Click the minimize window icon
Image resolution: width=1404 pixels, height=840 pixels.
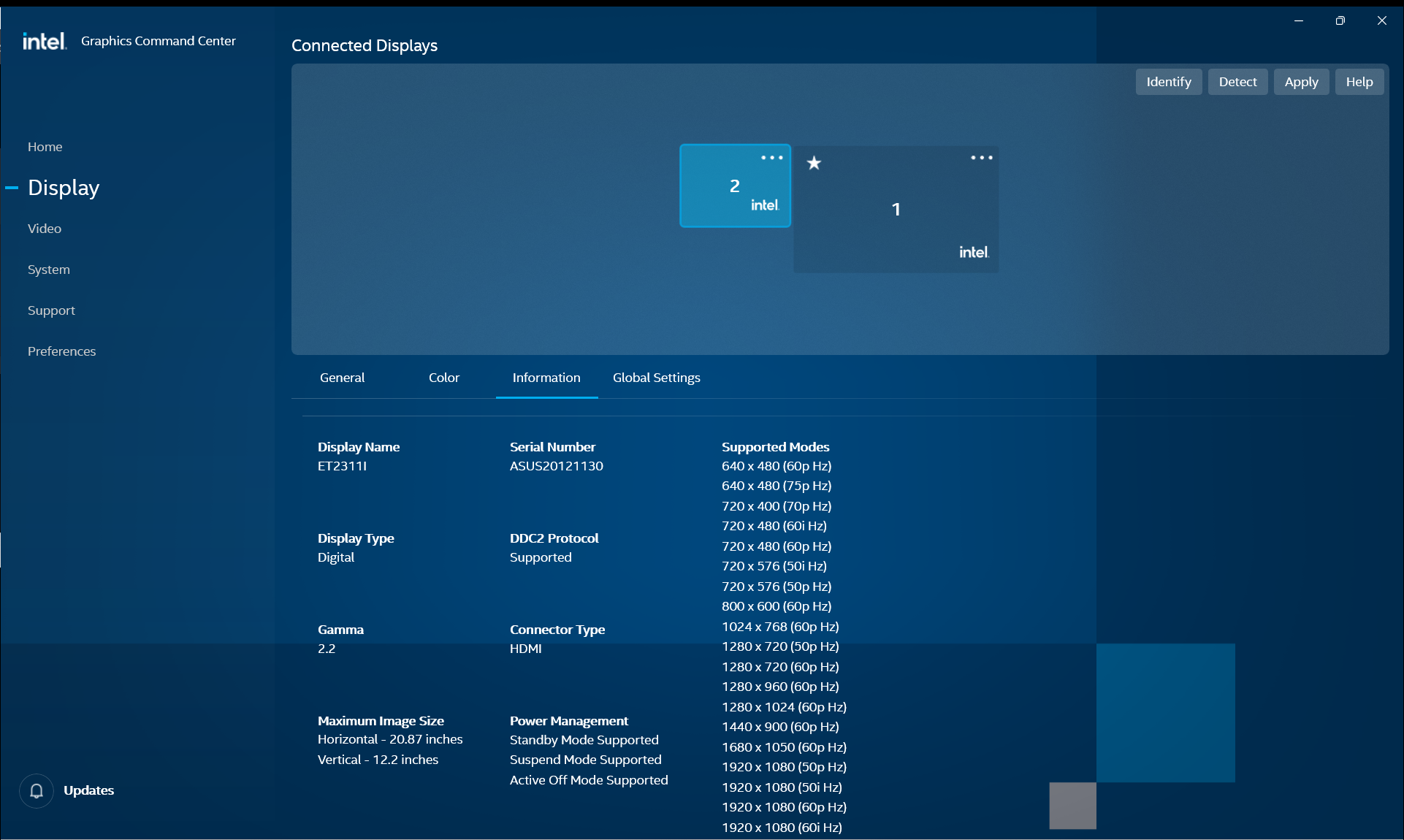pyautogui.click(x=1298, y=20)
